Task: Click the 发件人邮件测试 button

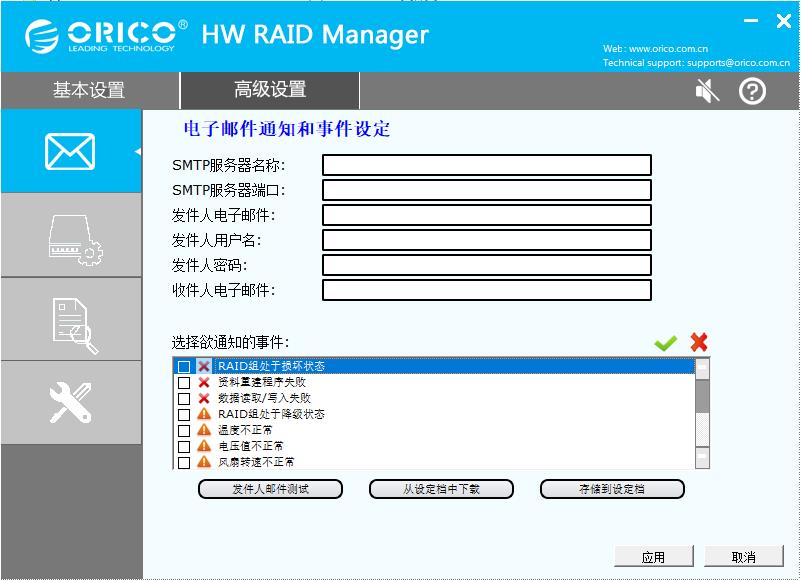Action: click(x=270, y=489)
